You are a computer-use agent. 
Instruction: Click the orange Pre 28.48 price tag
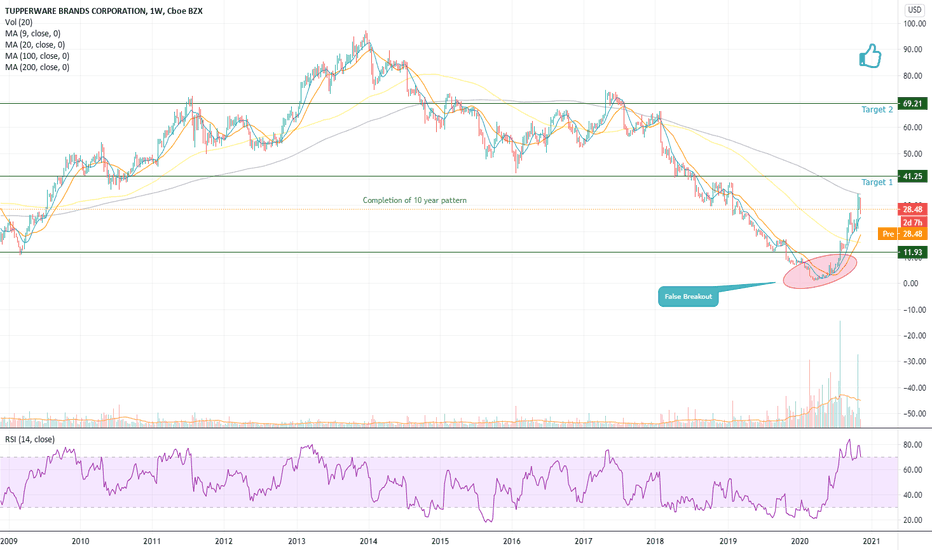pos(902,234)
